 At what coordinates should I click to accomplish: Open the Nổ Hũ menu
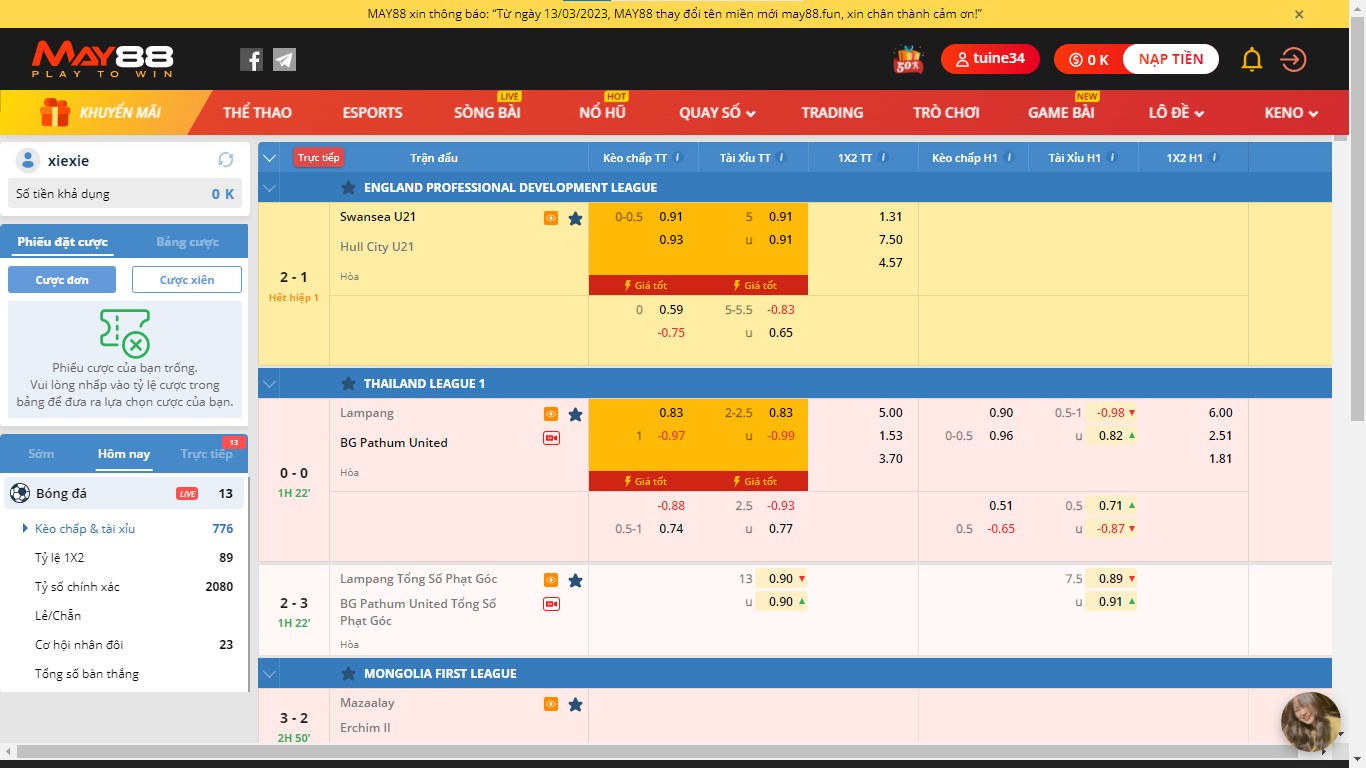coord(602,113)
